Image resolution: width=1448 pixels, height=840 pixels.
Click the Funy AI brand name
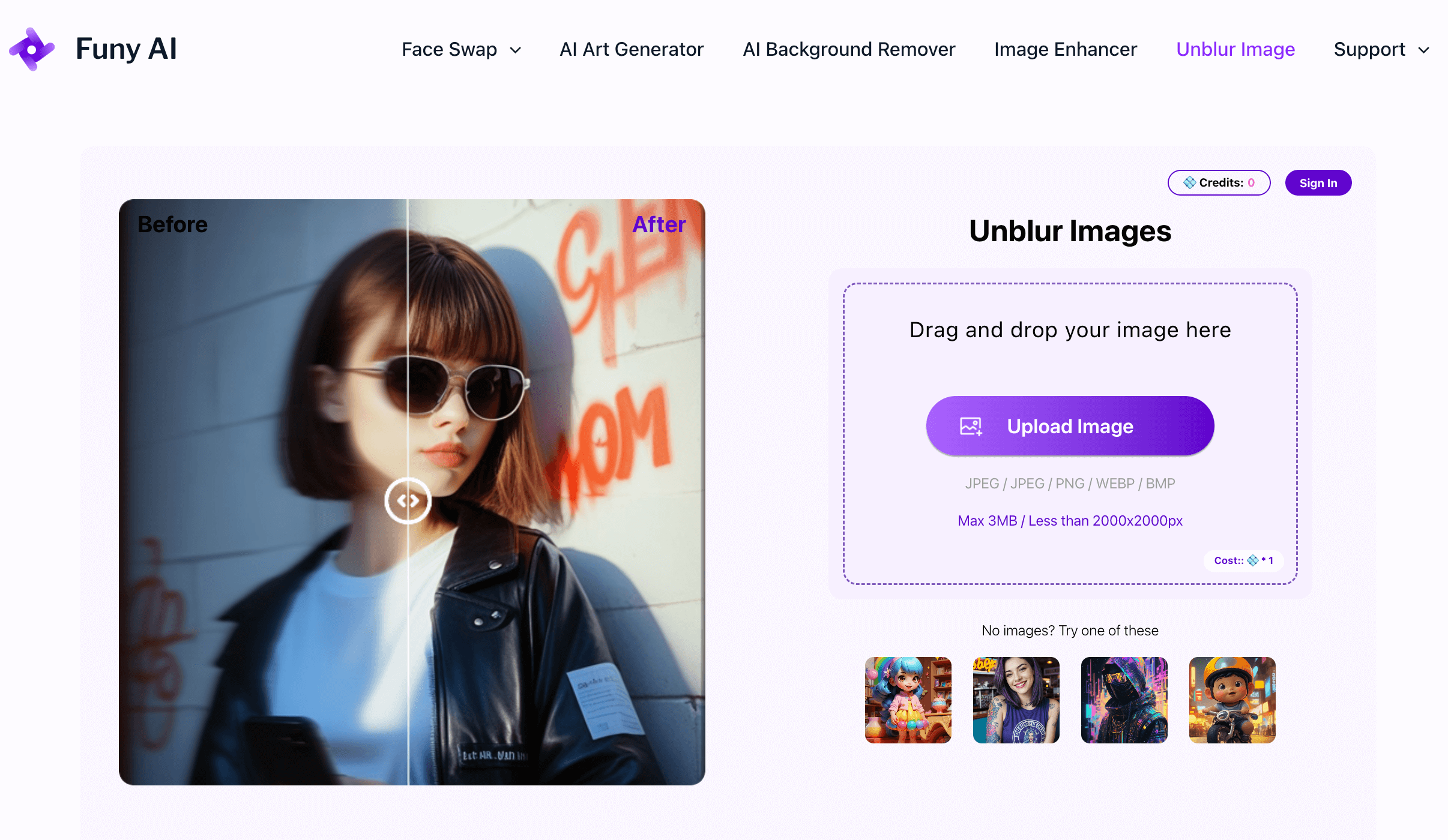[x=126, y=49]
